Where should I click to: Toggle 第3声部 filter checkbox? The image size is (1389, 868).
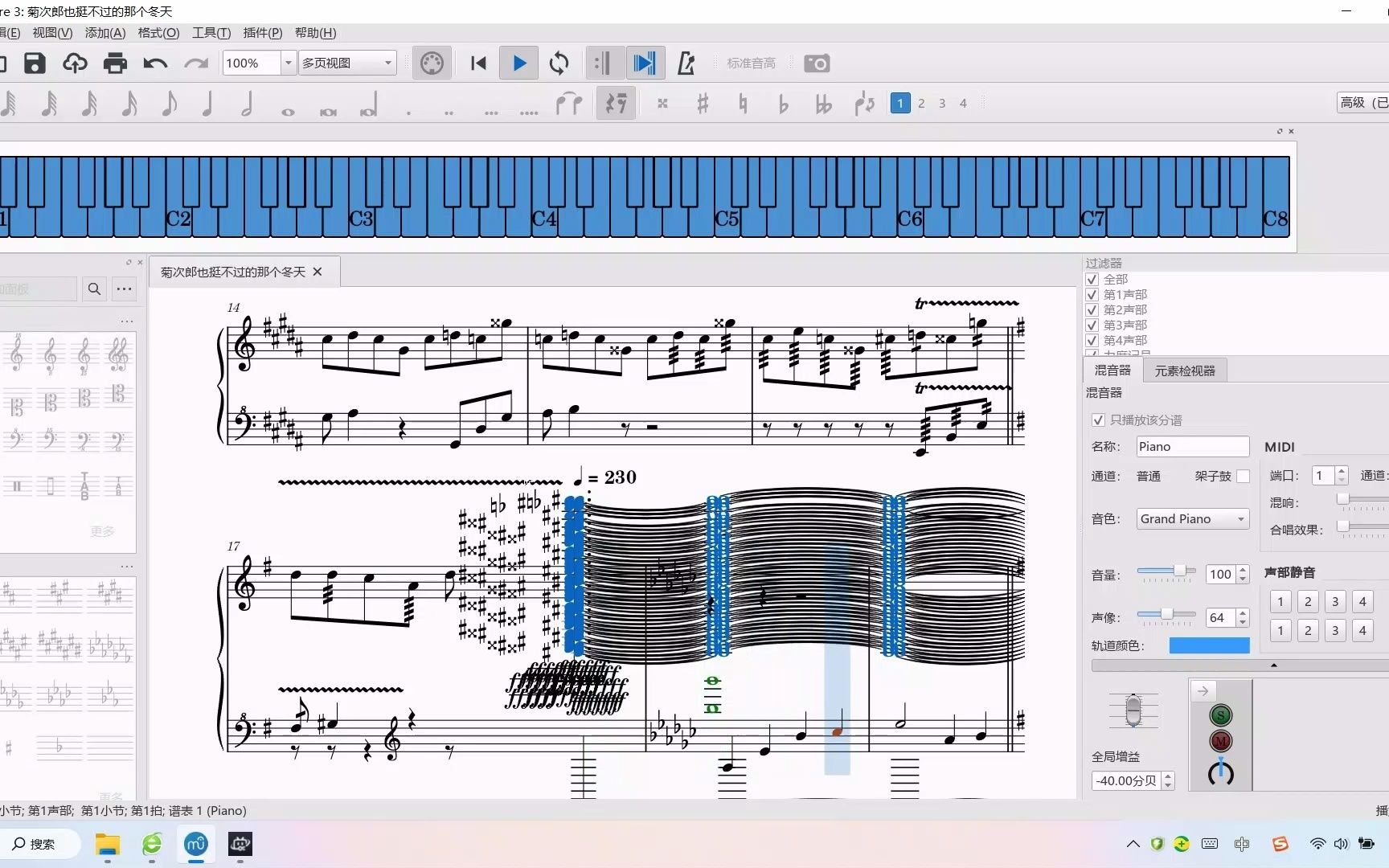pos(1092,325)
